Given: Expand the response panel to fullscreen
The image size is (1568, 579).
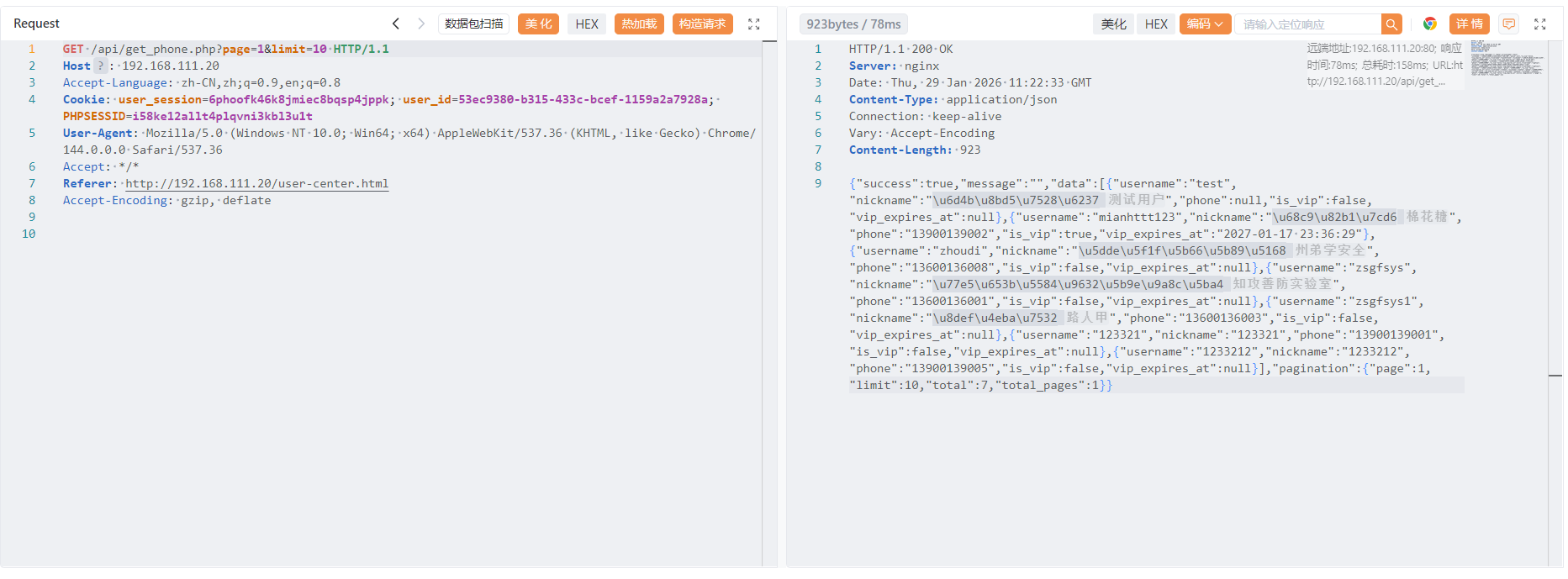Looking at the screenshot, I should (1540, 24).
